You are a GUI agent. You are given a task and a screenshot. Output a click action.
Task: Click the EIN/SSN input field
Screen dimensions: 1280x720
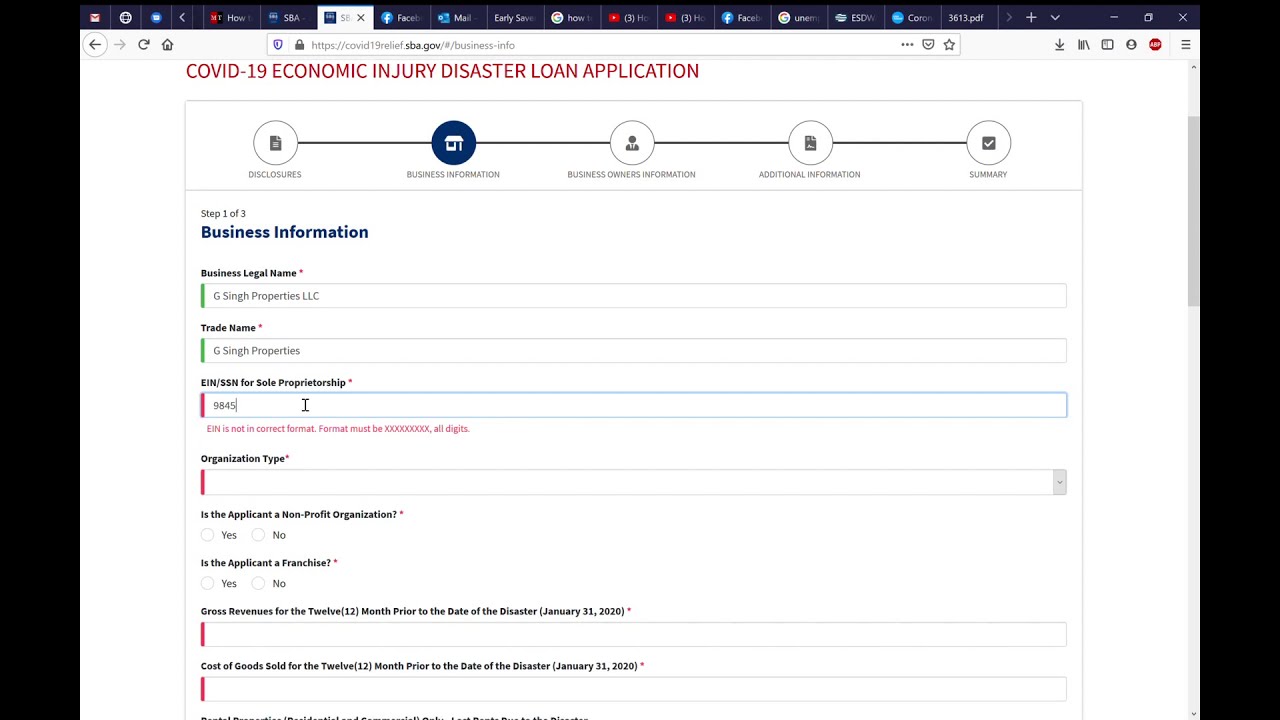pos(634,405)
